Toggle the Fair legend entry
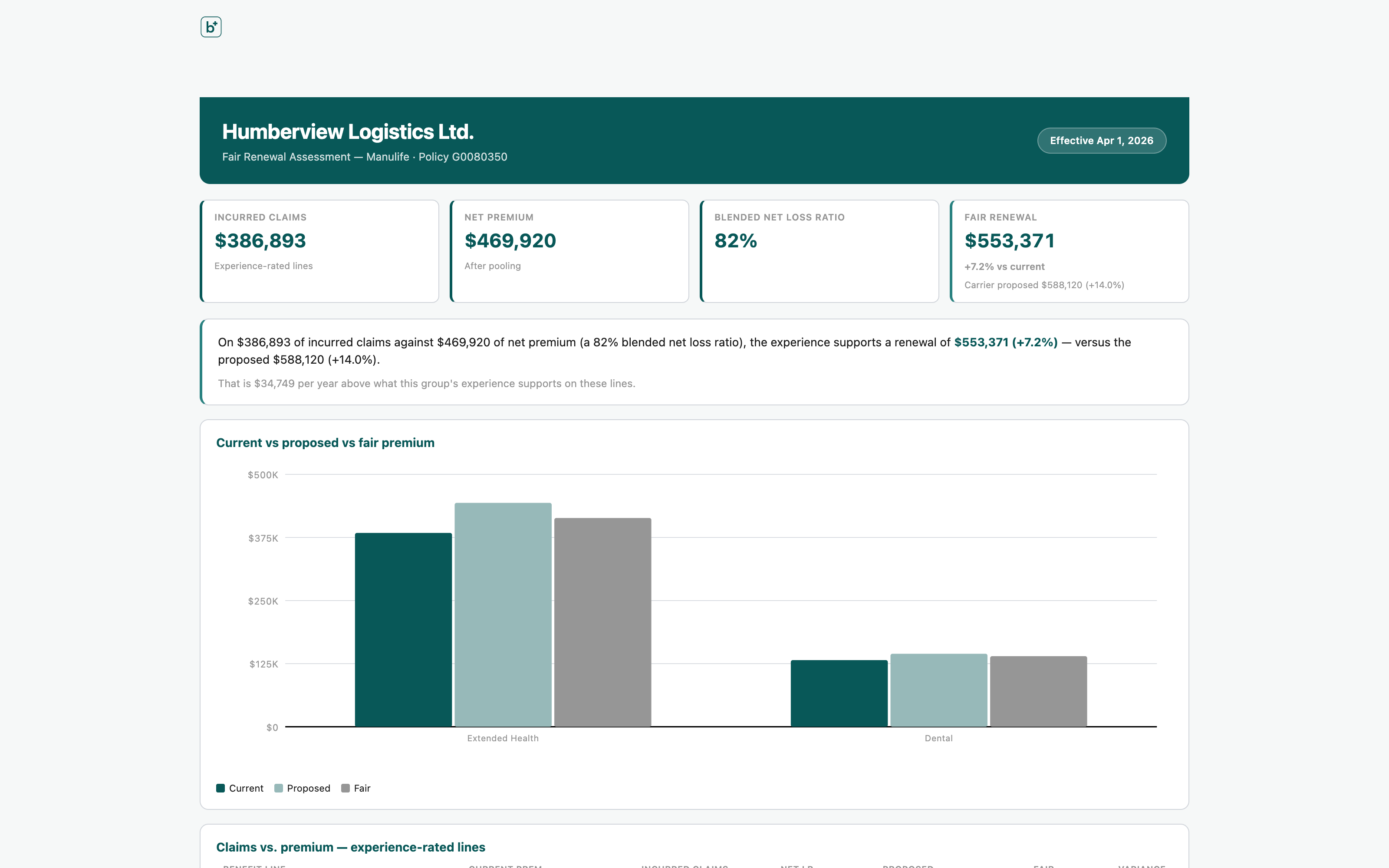Screen dimensions: 1389x868 click(356, 788)
